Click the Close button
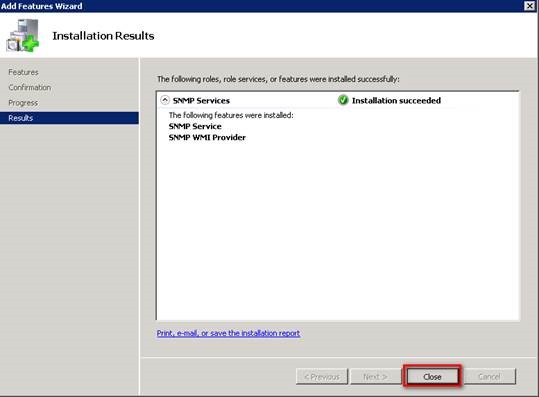This screenshot has width=539, height=397. [x=432, y=377]
